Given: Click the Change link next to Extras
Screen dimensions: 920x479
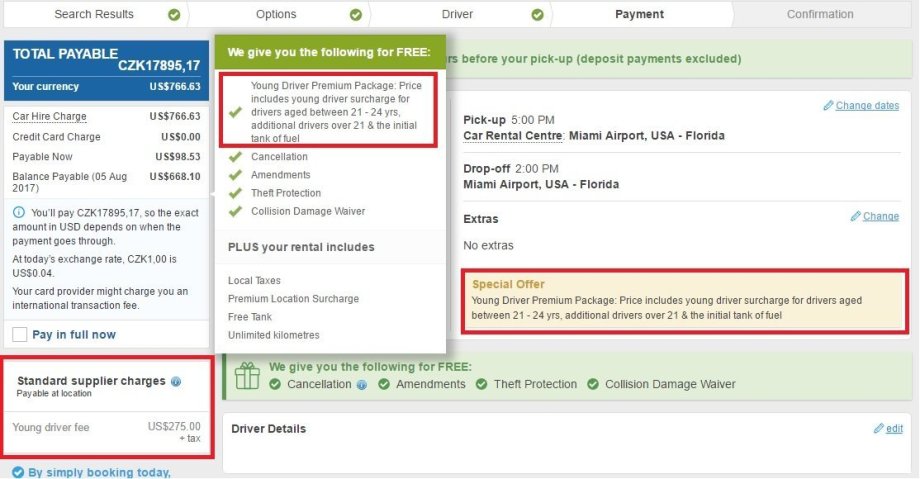Looking at the screenshot, I should point(881,216).
